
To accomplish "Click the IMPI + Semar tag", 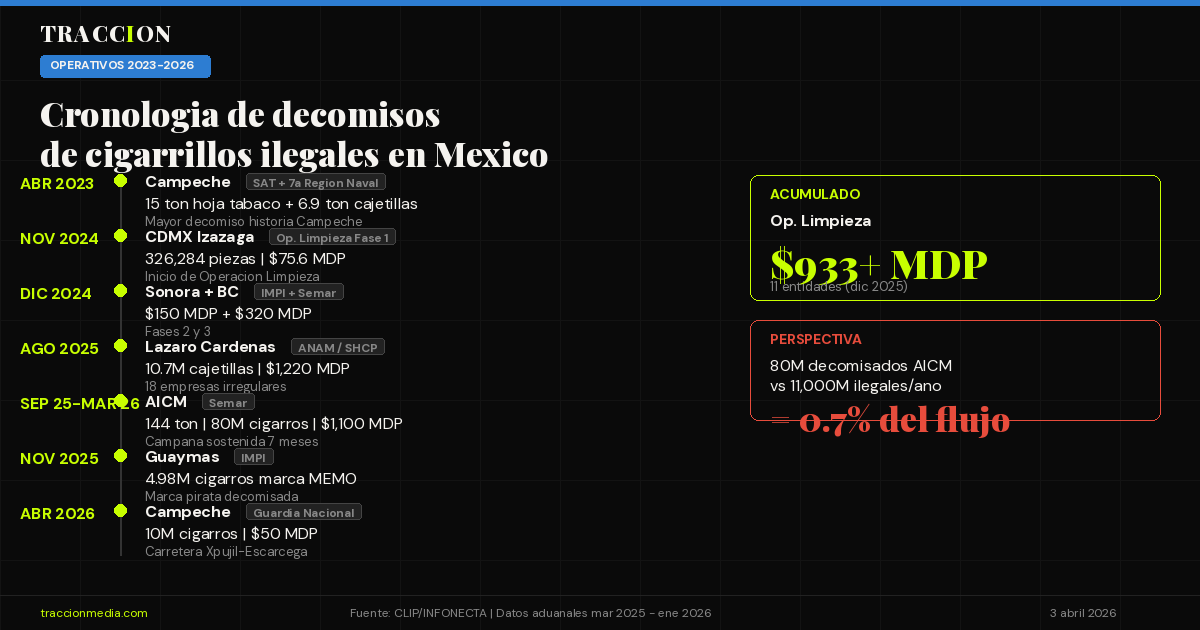I will [x=298, y=293].
